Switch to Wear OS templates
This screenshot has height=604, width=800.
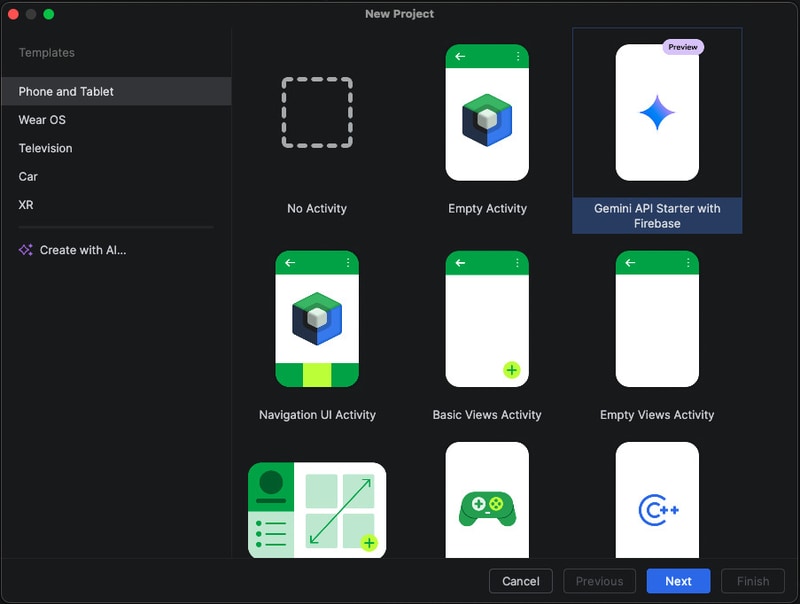tap(42, 120)
